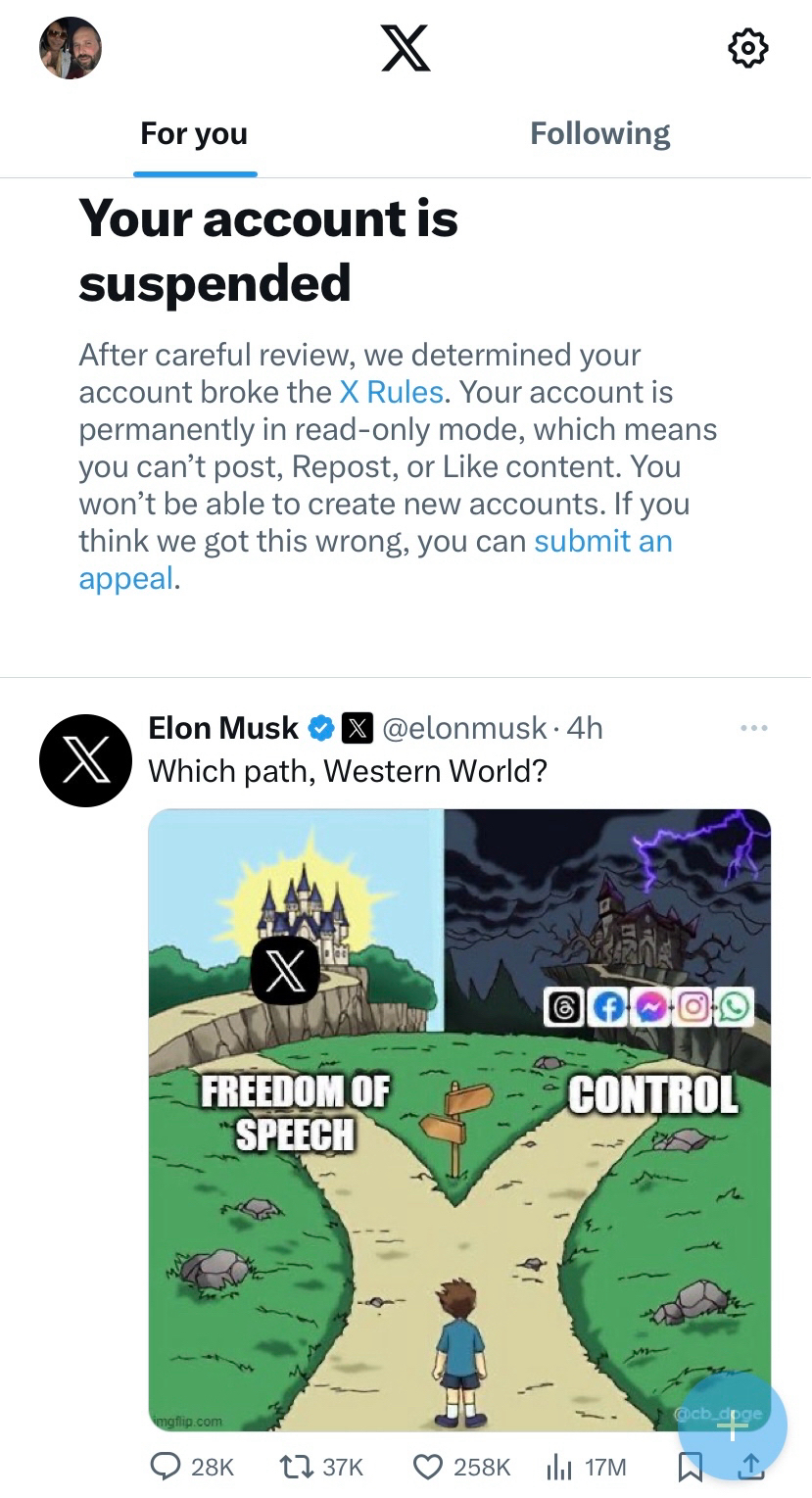Tap the submit an appeal link
Screen dimensions: 812x1498
click(602, 542)
